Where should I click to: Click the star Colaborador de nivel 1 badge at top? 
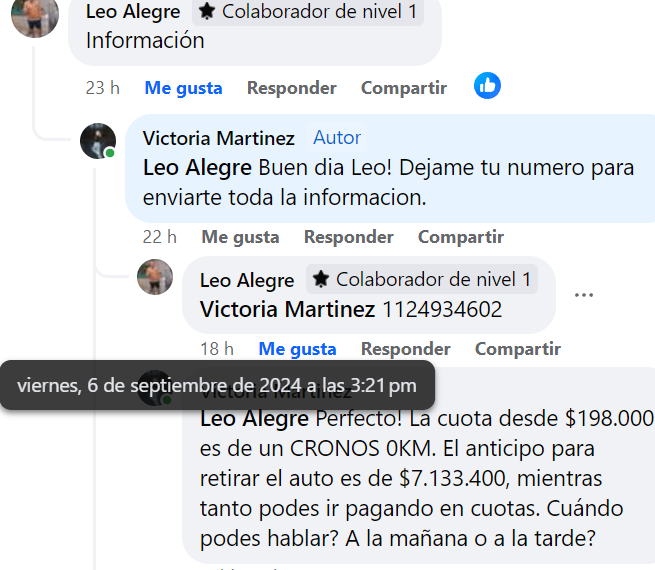click(x=308, y=12)
